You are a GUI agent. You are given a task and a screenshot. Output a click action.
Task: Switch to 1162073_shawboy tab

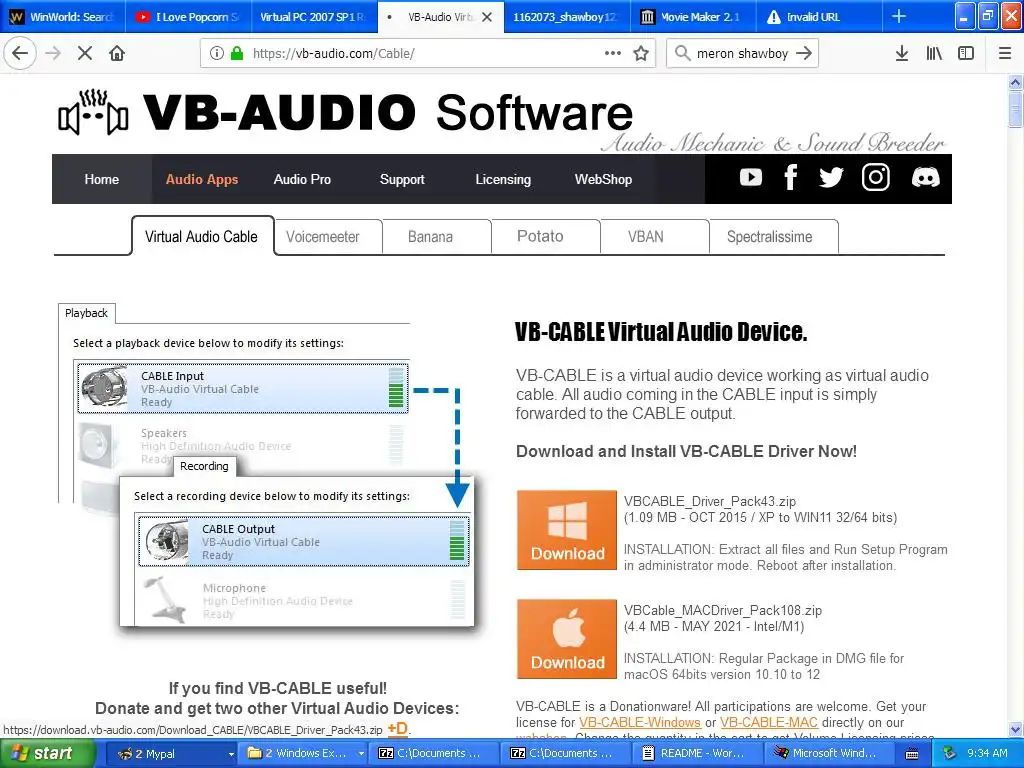click(566, 17)
